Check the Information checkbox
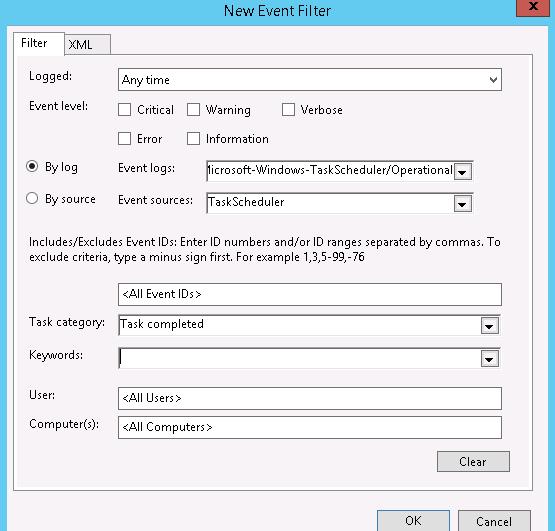This screenshot has width=555, height=531. tap(193, 139)
